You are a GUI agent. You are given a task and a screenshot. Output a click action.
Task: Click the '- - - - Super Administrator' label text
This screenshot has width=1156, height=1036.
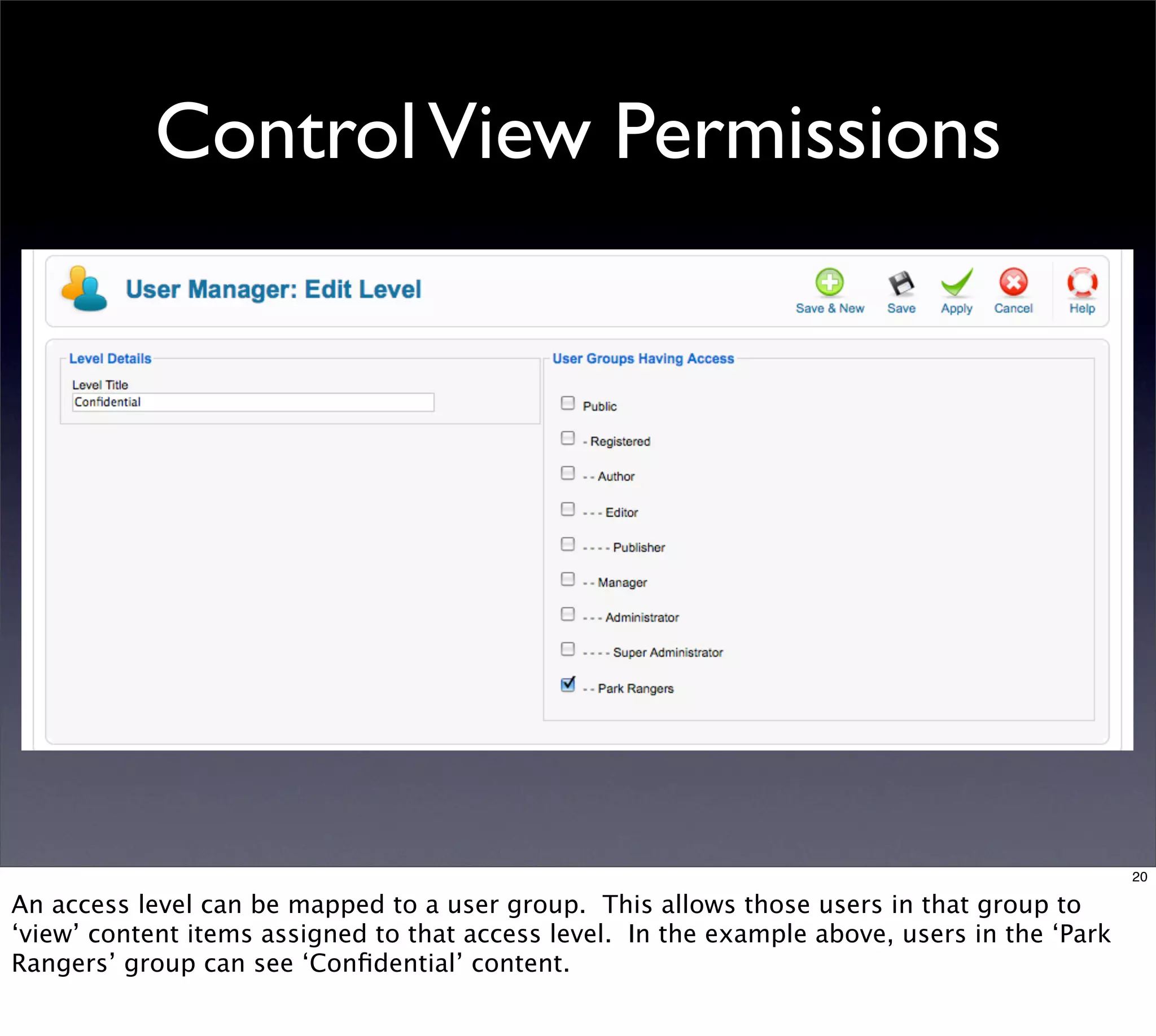653,653
